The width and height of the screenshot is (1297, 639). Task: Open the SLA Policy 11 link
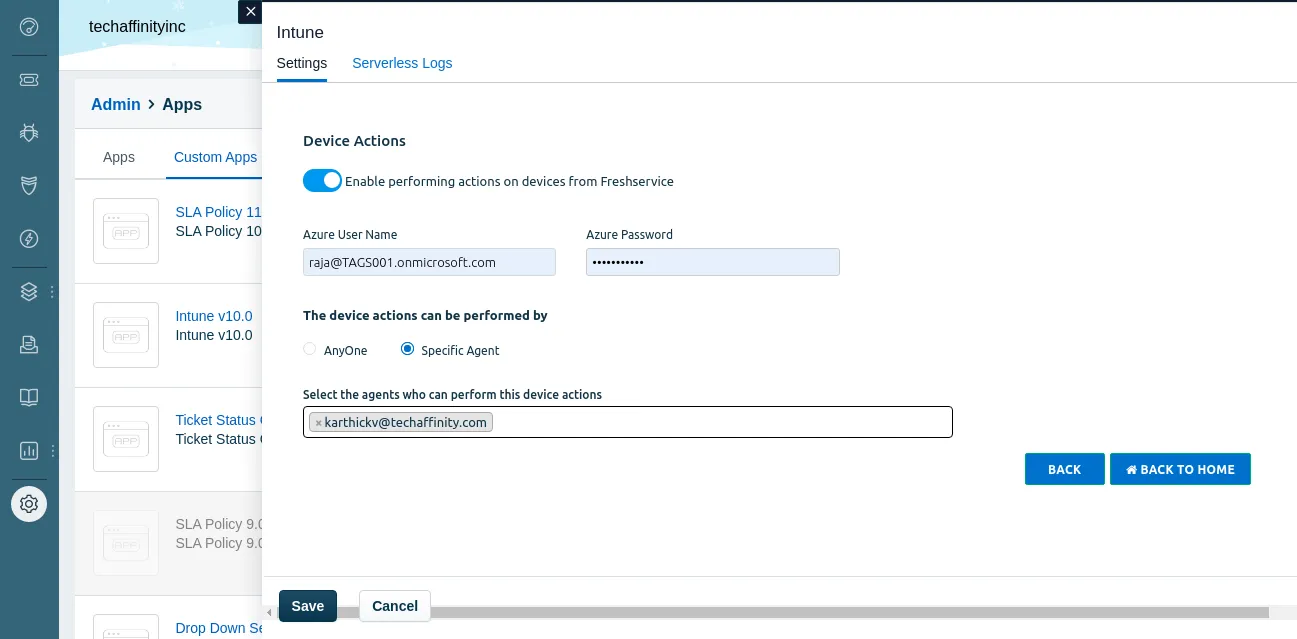(x=218, y=212)
